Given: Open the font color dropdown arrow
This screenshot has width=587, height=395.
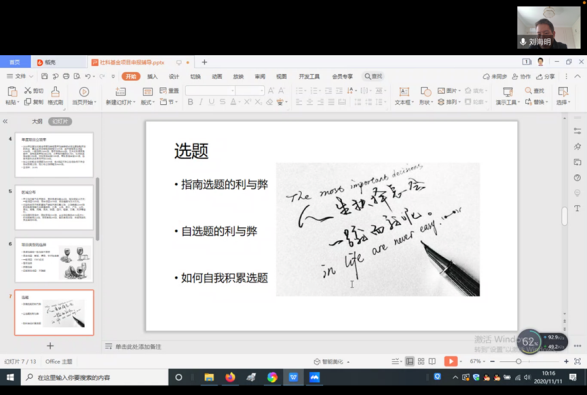Looking at the screenshot, I should tap(239, 102).
